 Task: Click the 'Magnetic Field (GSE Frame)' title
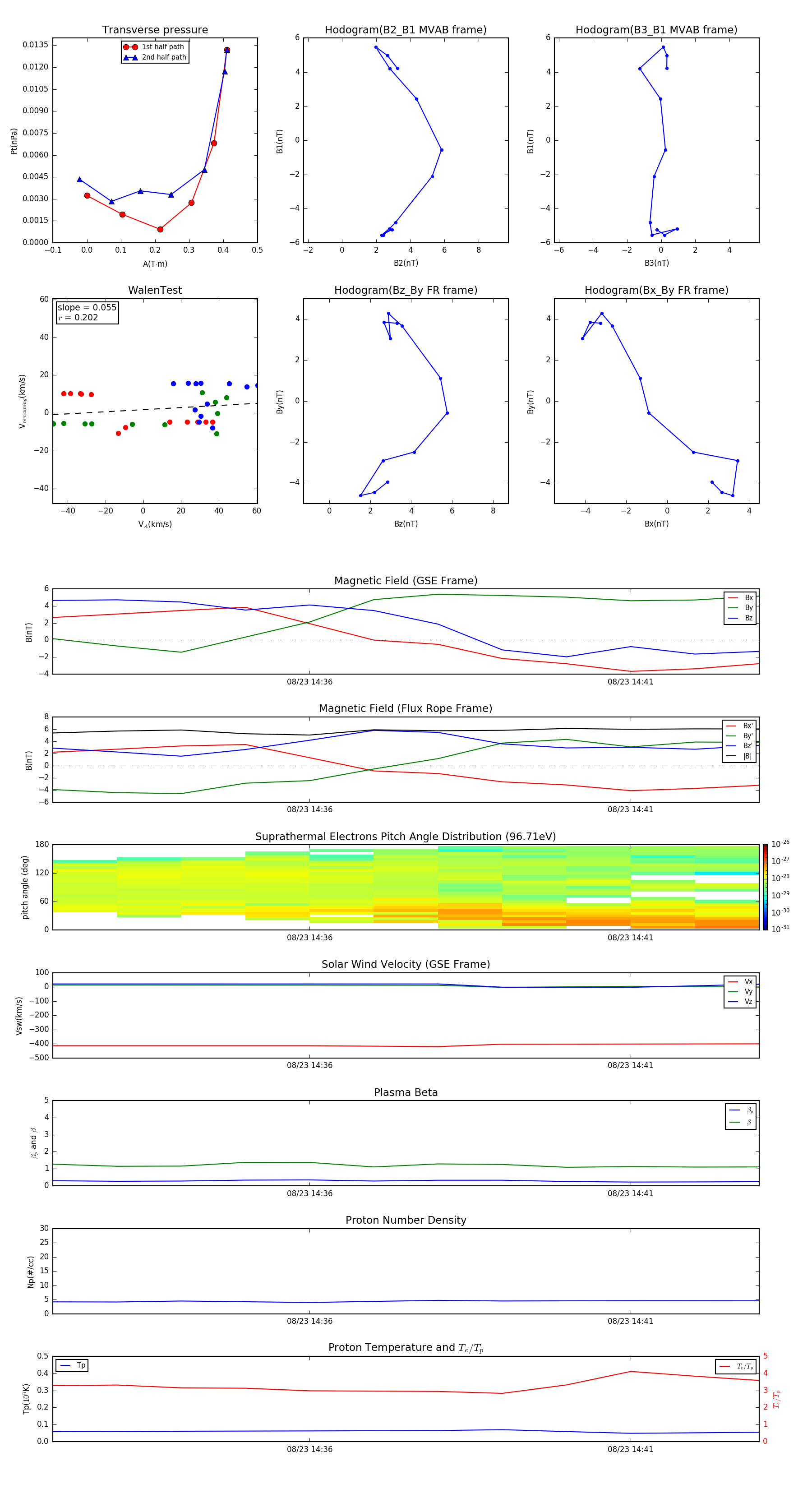(406, 581)
